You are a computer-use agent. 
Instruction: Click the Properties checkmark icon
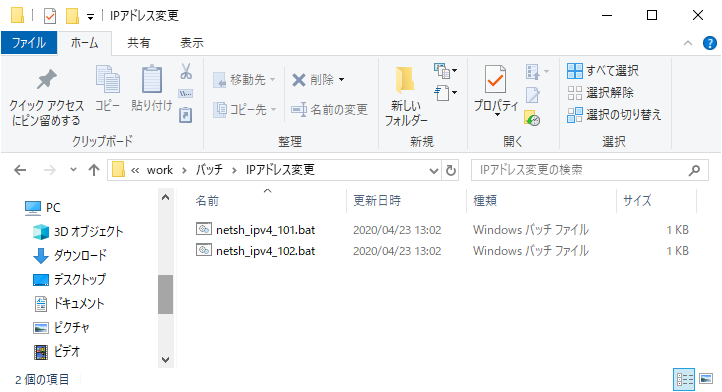point(495,79)
